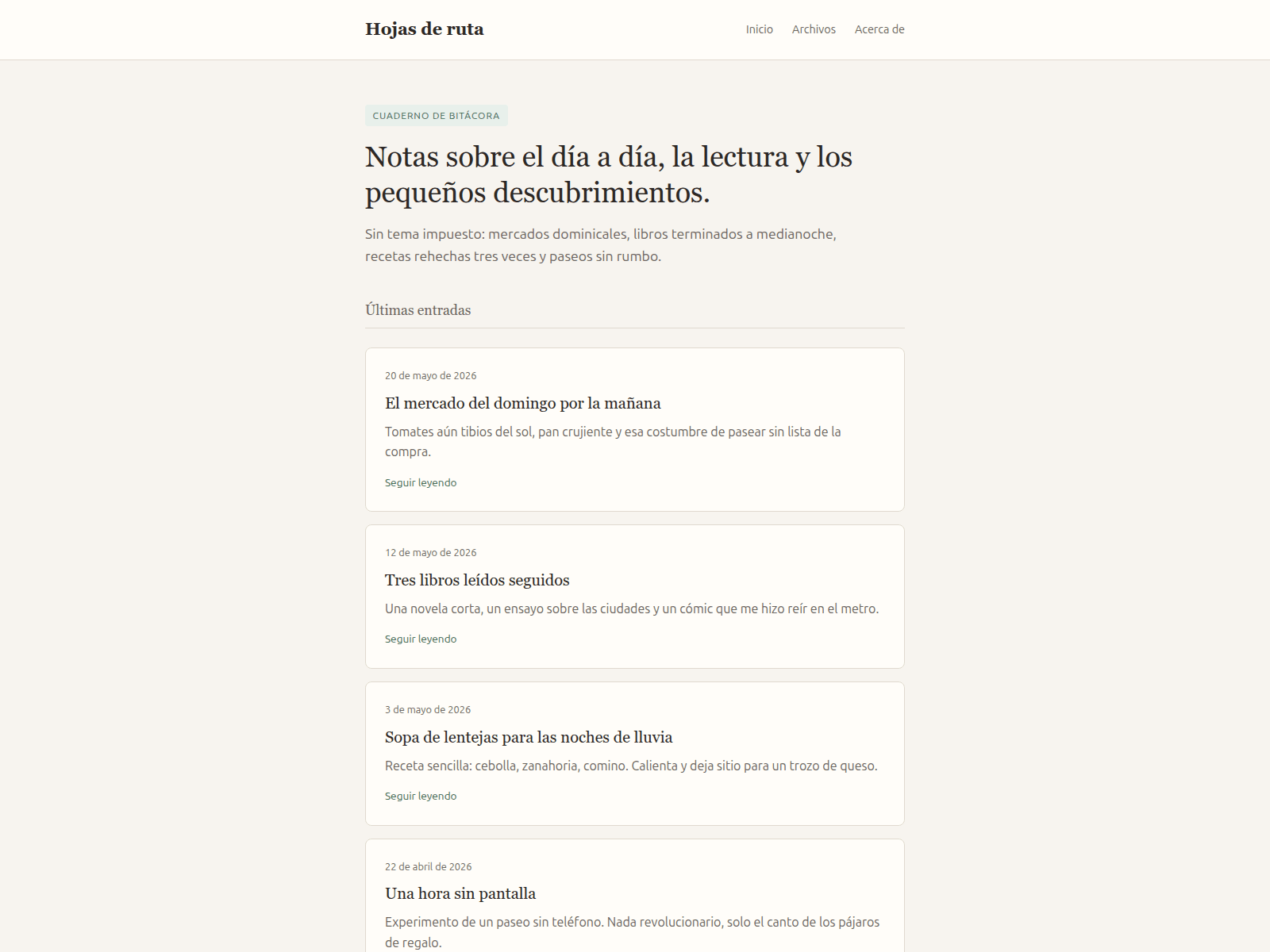Viewport: 1270px width, 952px height.
Task: Click the date 3 de mayo de 2026
Action: click(x=428, y=710)
